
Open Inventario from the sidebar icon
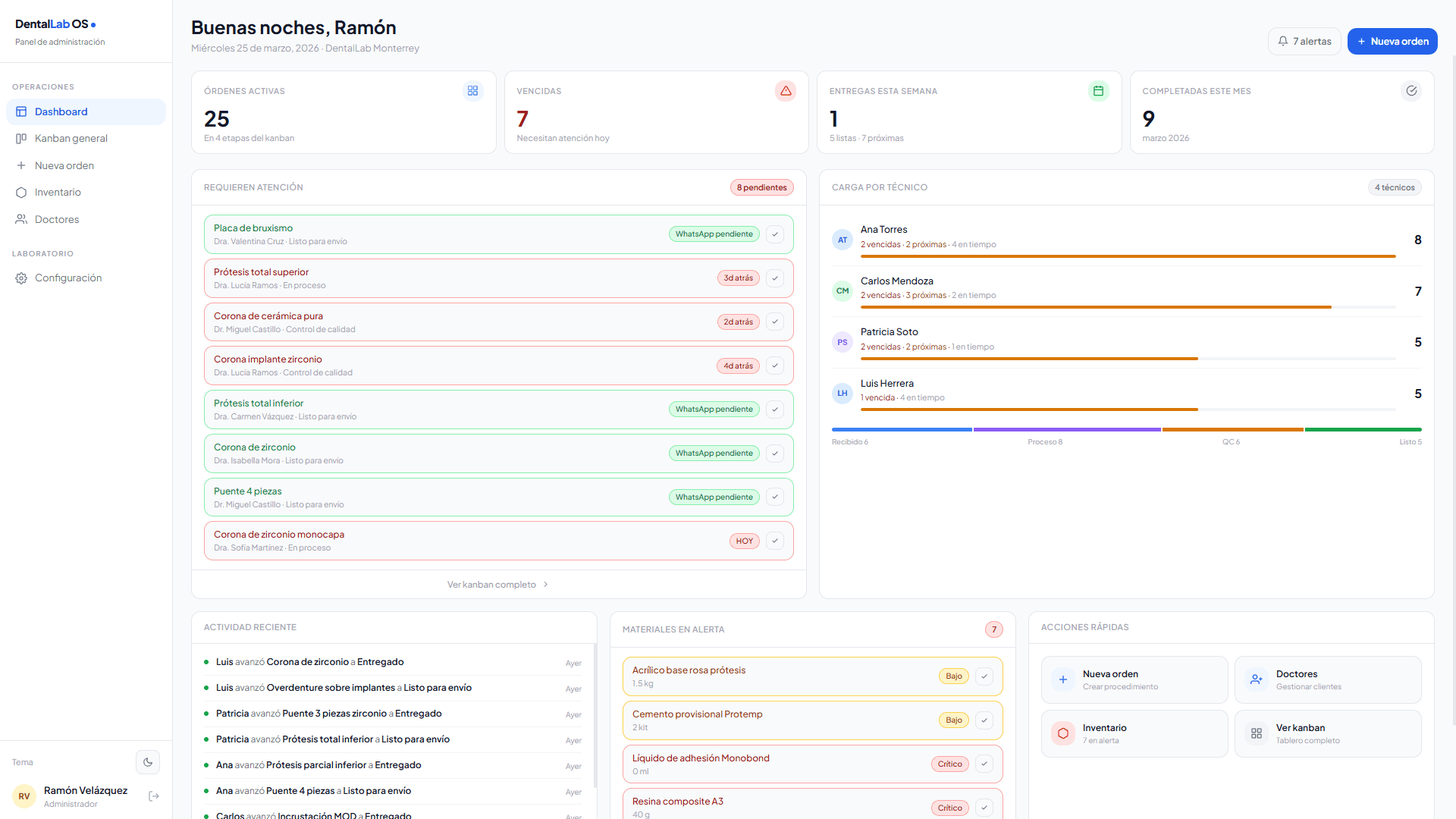coord(21,192)
